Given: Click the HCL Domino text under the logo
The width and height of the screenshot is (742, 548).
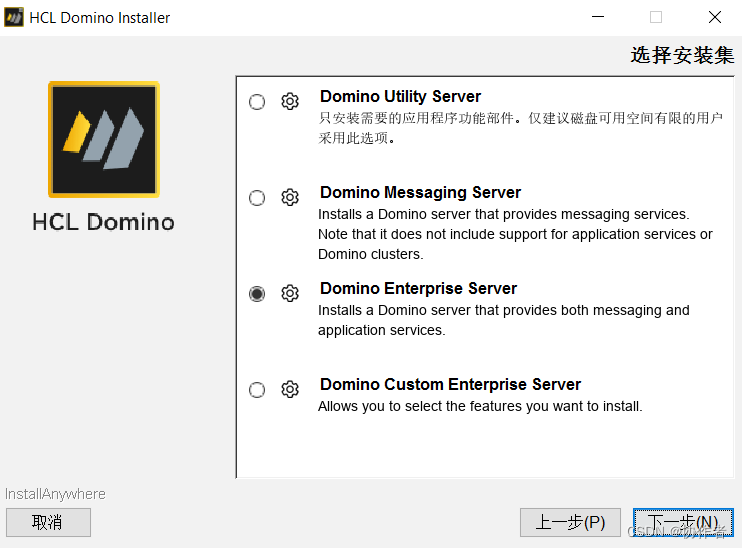Looking at the screenshot, I should coord(103,222).
